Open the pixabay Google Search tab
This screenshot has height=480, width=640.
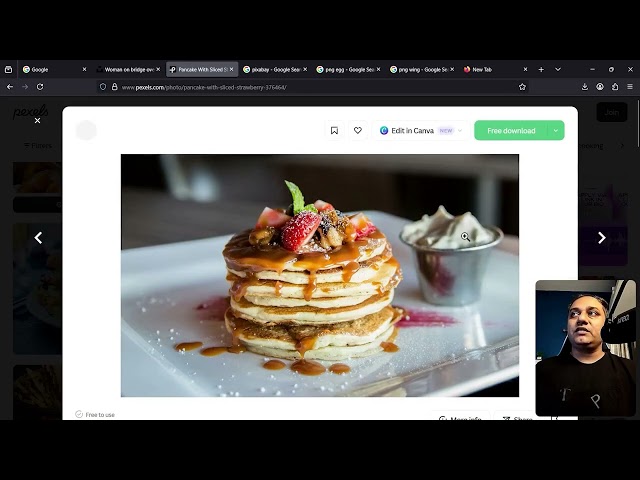pos(275,70)
